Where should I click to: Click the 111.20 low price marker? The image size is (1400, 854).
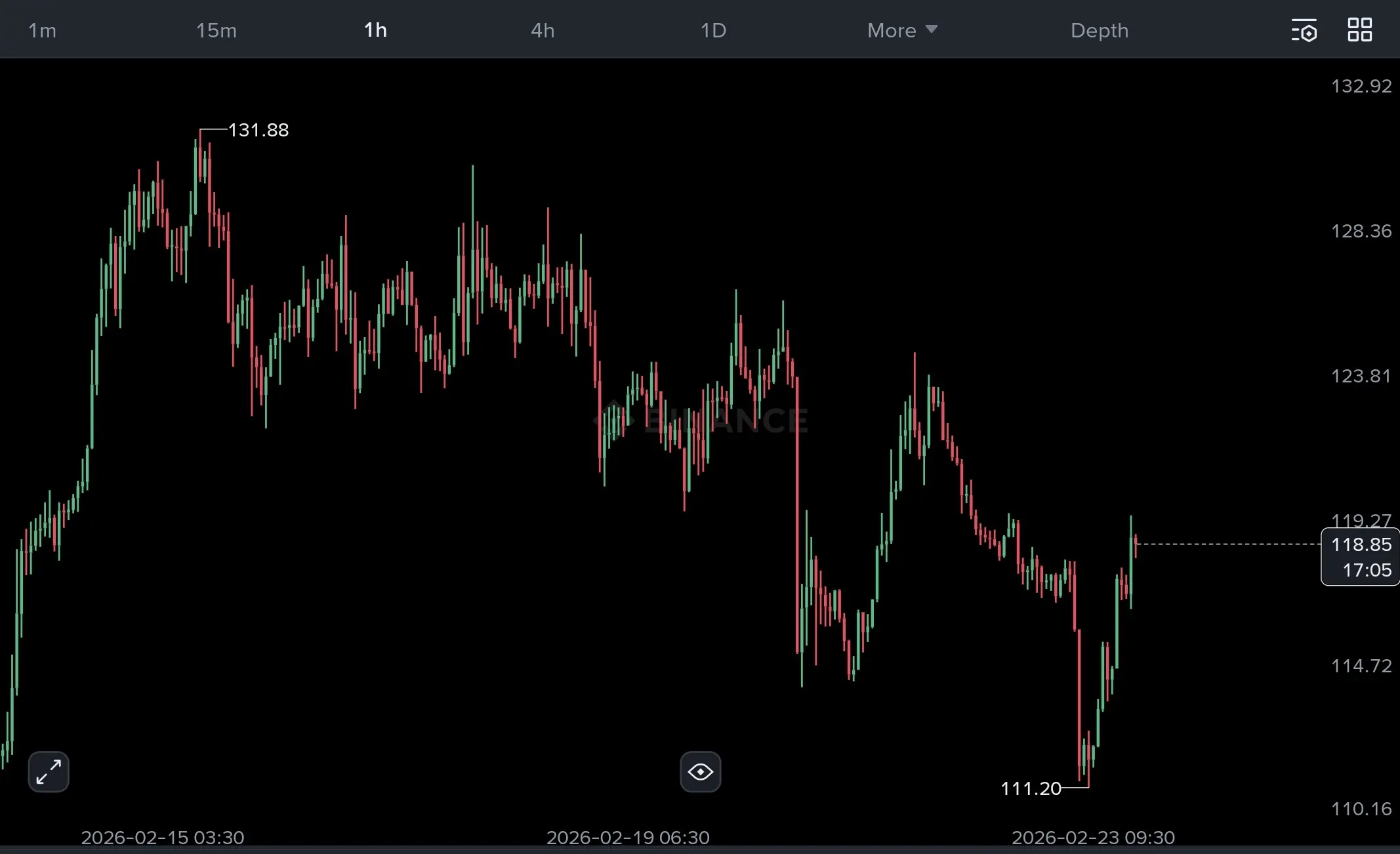[1030, 788]
